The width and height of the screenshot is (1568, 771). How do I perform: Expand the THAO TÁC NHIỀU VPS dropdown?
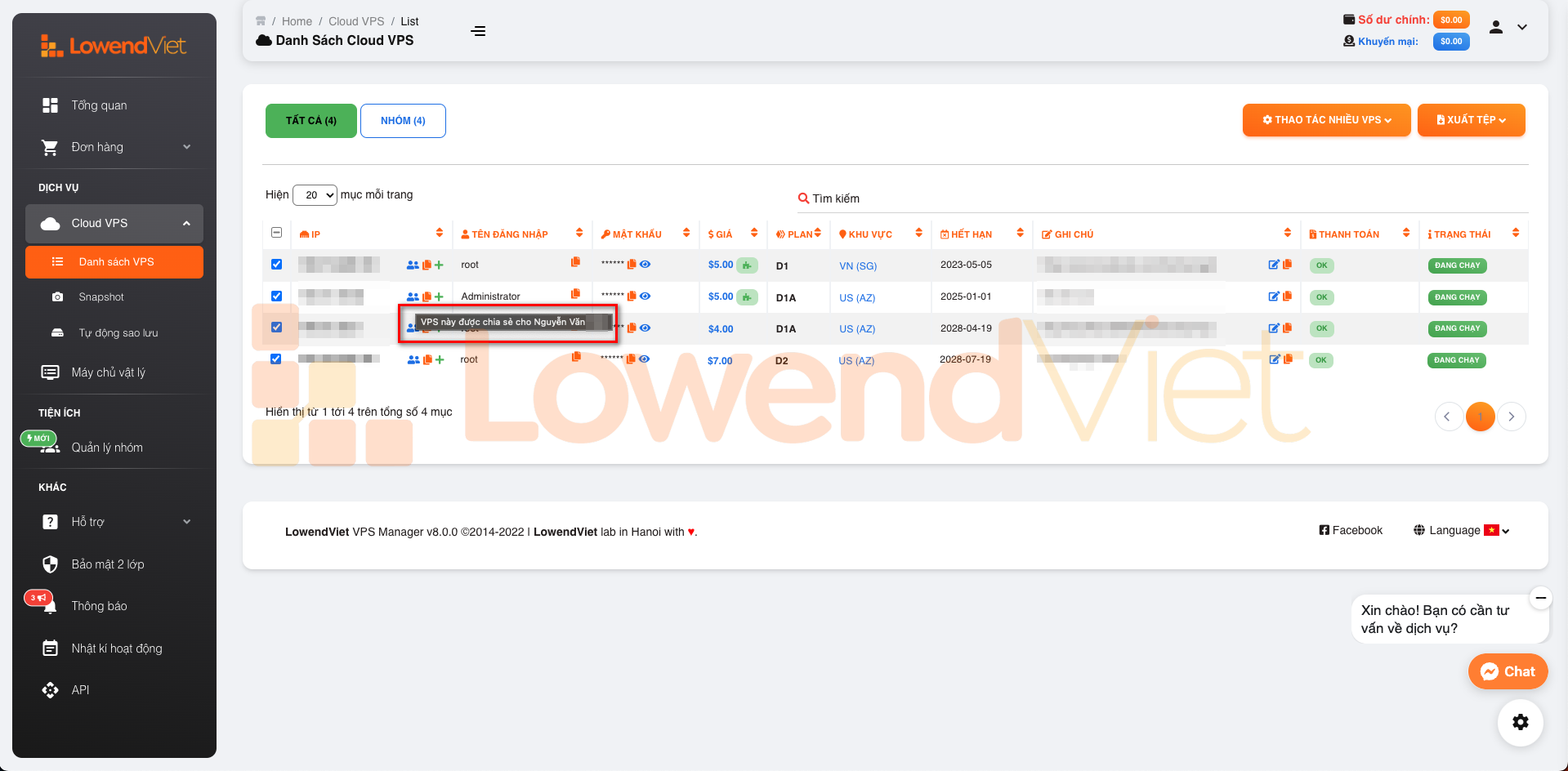(1326, 120)
